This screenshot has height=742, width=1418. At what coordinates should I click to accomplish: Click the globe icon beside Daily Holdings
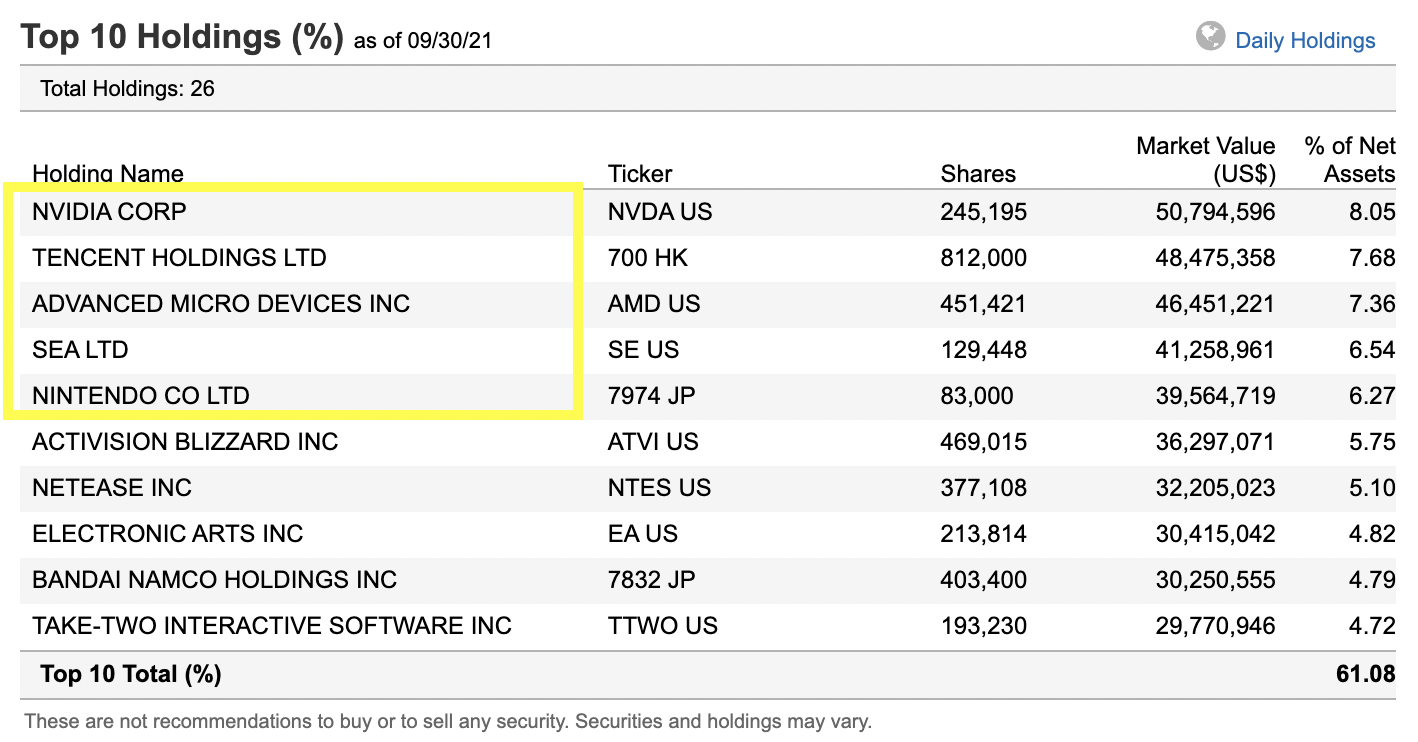coord(1210,38)
